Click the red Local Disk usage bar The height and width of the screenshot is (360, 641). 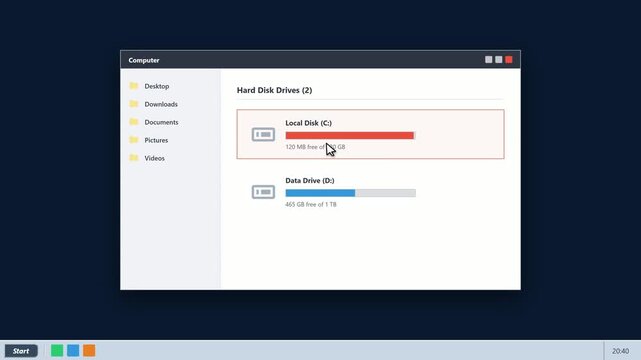point(350,135)
